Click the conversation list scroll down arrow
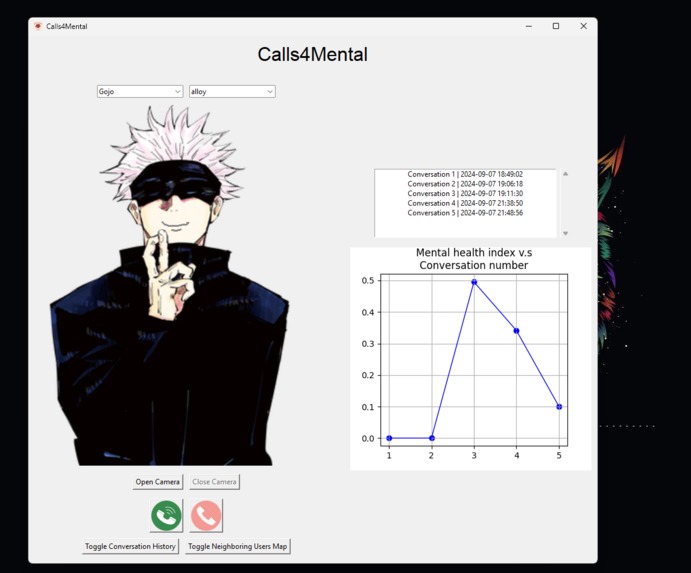 point(565,233)
